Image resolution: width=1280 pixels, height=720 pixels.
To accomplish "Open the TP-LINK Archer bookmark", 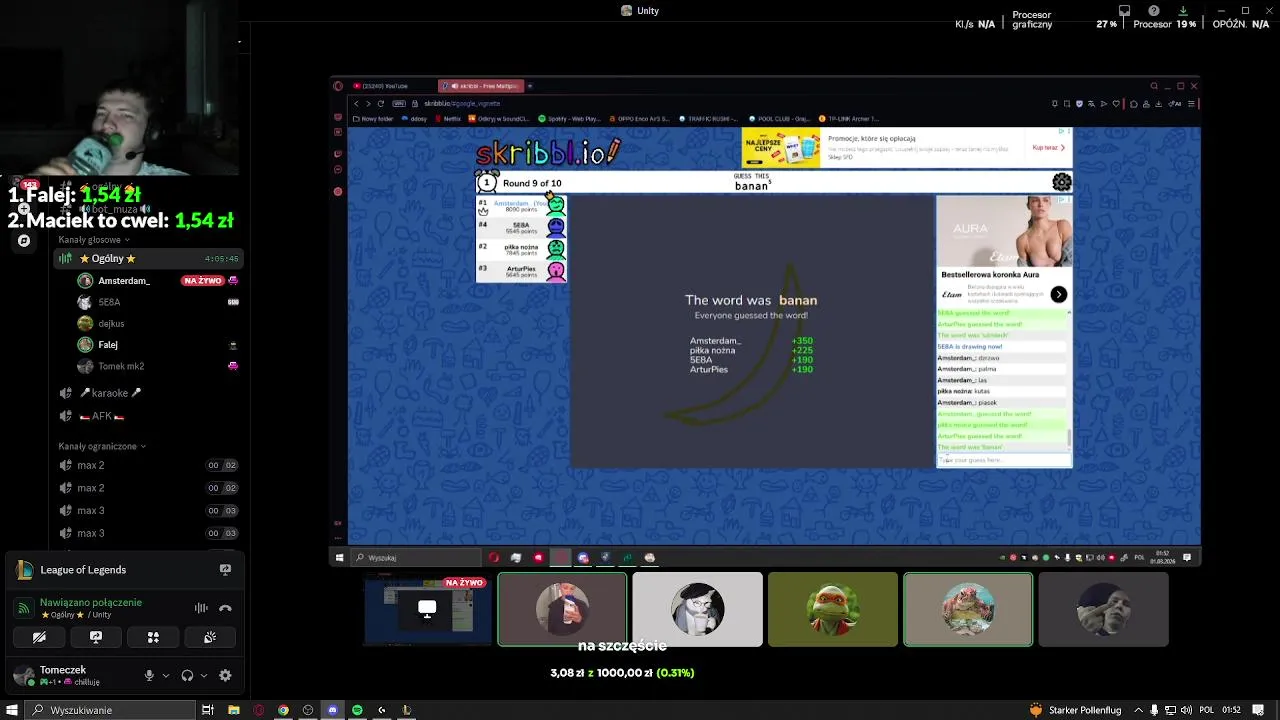I will click(849, 119).
